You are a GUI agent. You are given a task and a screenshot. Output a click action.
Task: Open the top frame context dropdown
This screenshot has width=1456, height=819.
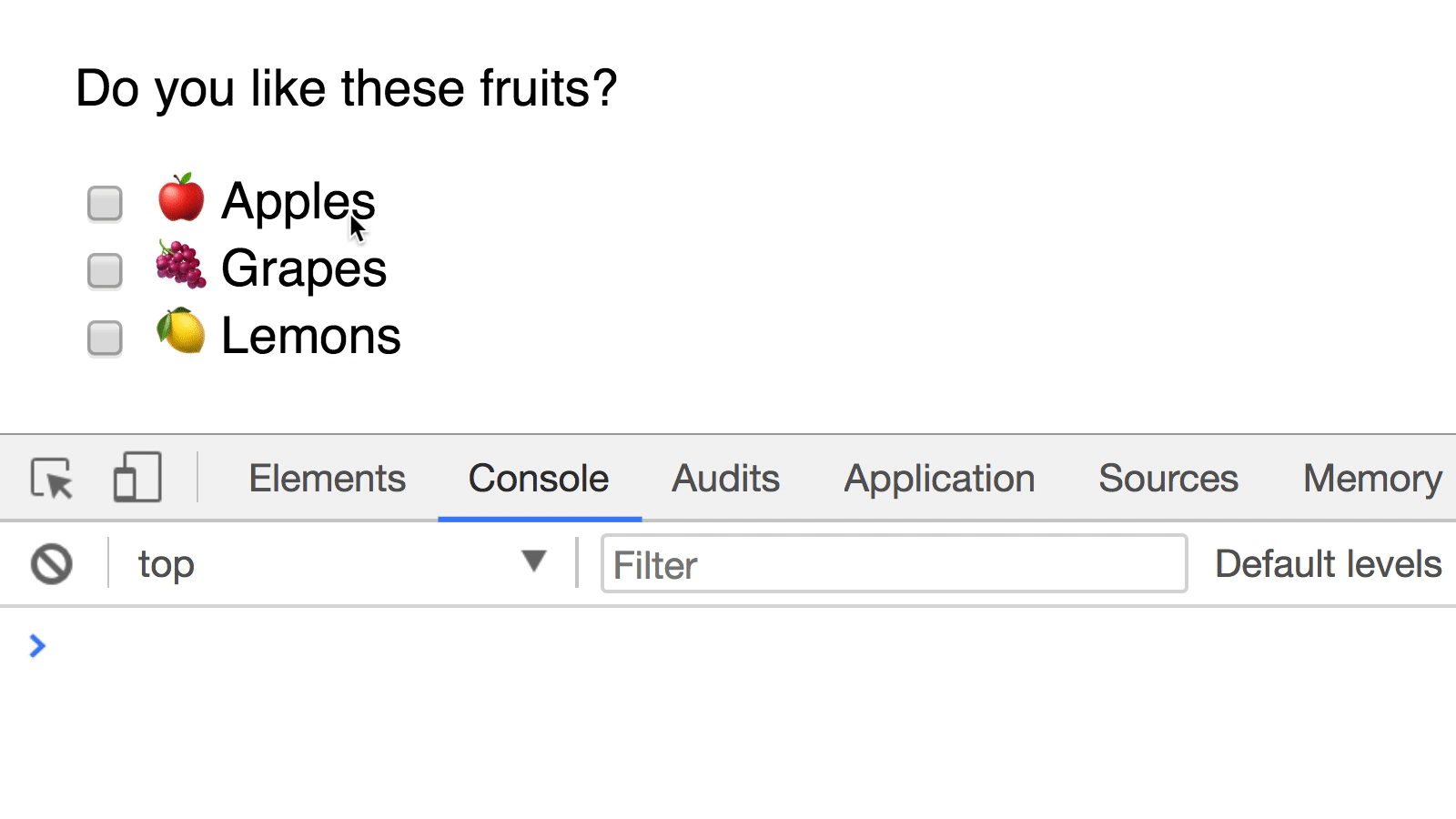pos(166,563)
